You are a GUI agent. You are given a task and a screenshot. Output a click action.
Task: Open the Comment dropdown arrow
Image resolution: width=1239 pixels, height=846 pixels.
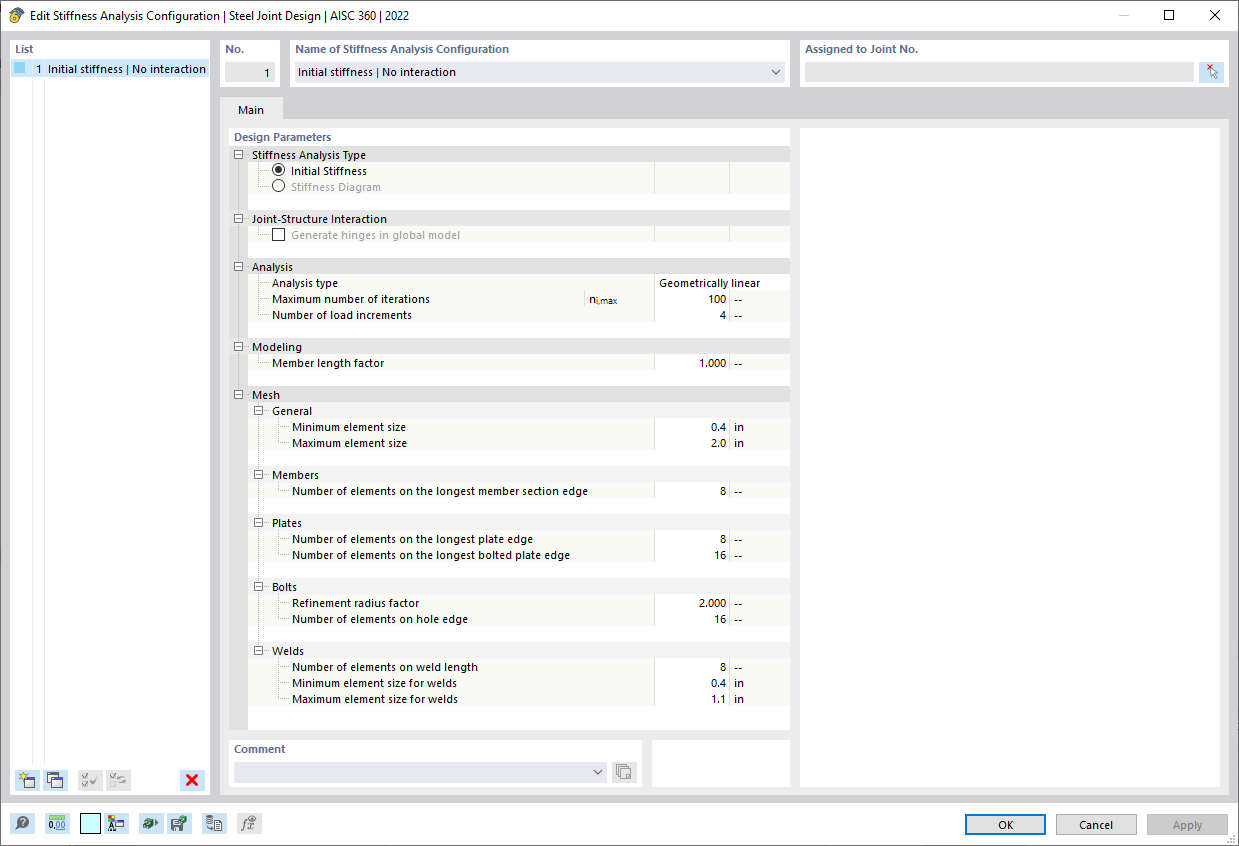[x=598, y=772]
